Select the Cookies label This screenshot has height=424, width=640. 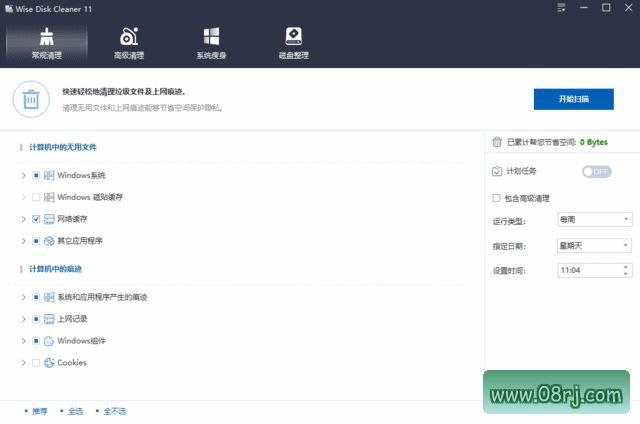pos(72,362)
